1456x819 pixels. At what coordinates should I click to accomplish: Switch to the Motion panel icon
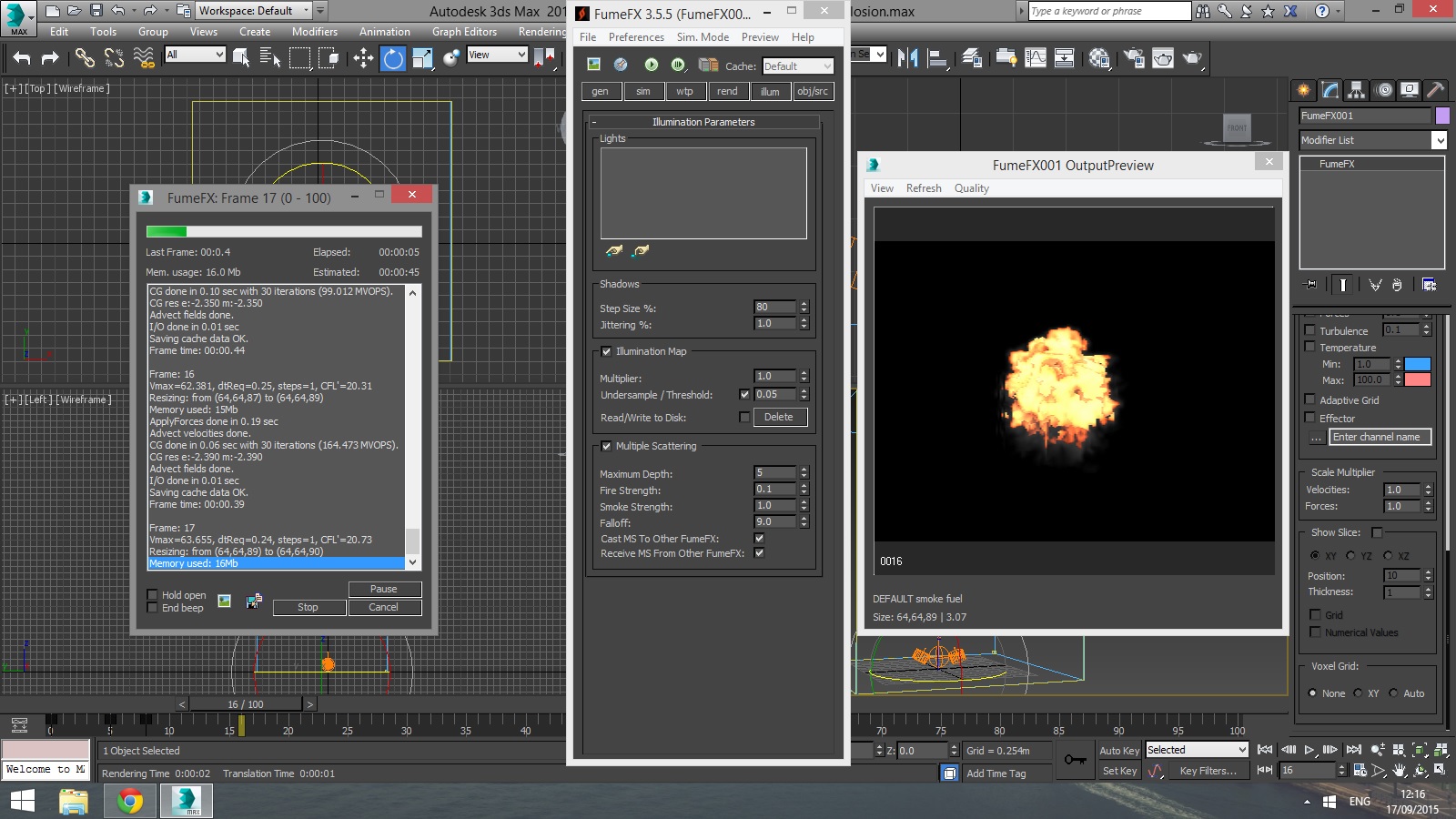tap(1384, 89)
